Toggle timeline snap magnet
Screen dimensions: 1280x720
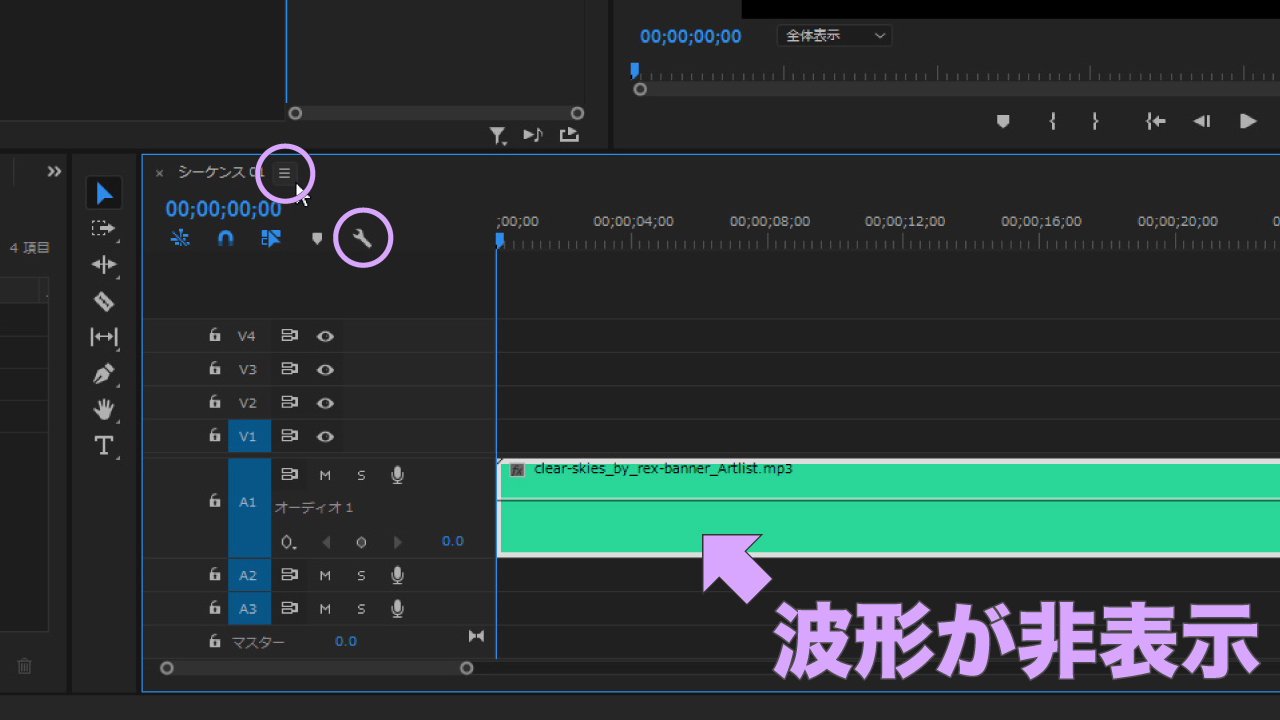226,238
